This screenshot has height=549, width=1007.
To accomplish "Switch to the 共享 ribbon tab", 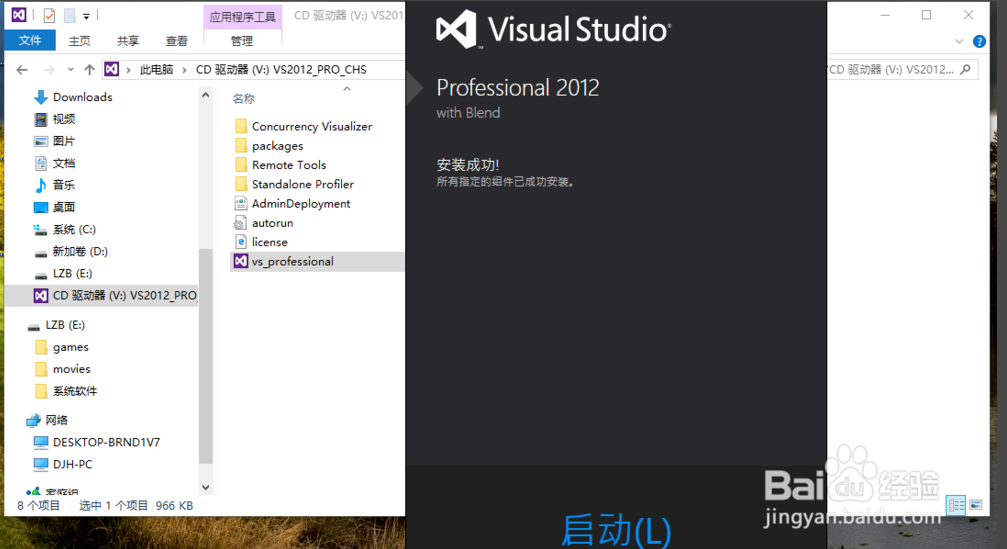I will pyautogui.click(x=128, y=40).
